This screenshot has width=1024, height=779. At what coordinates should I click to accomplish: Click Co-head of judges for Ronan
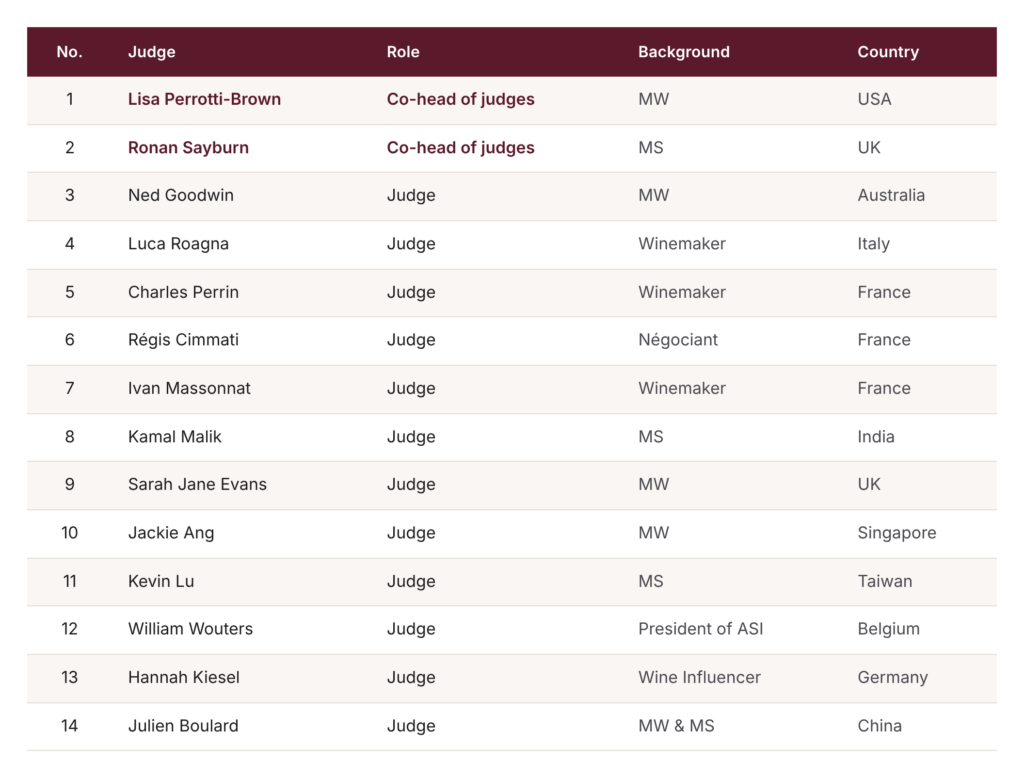click(460, 148)
